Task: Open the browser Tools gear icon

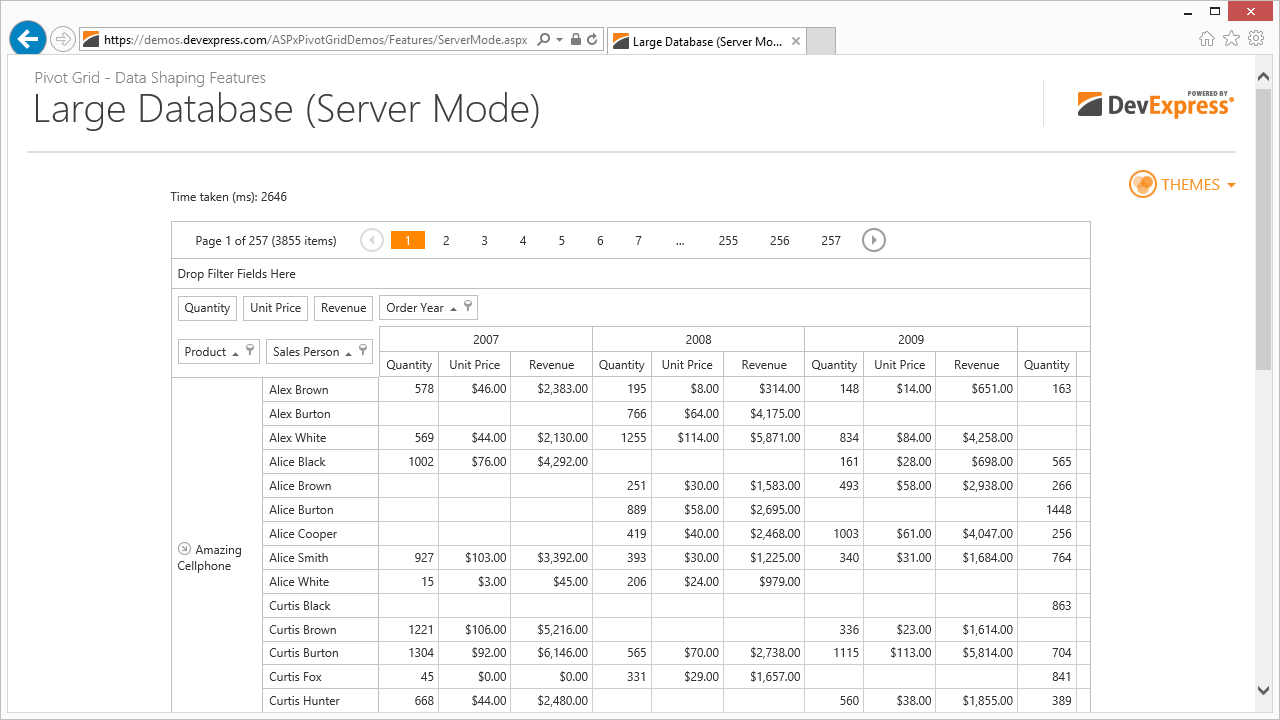Action: pos(1256,39)
